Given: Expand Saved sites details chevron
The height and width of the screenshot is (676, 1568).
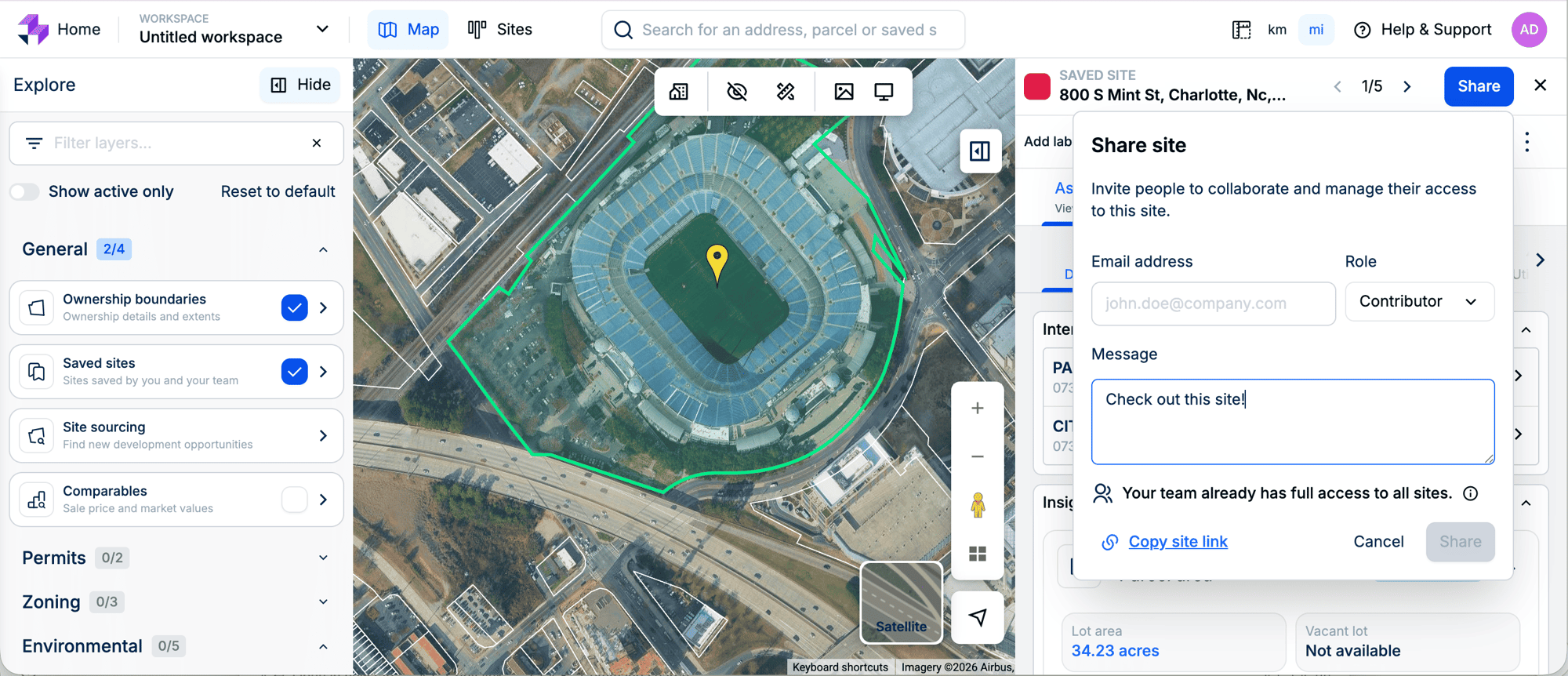Looking at the screenshot, I should tap(323, 372).
